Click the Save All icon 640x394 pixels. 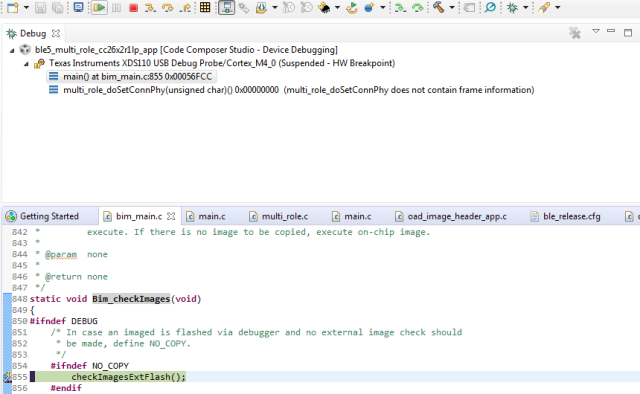pyautogui.click(x=58, y=7)
